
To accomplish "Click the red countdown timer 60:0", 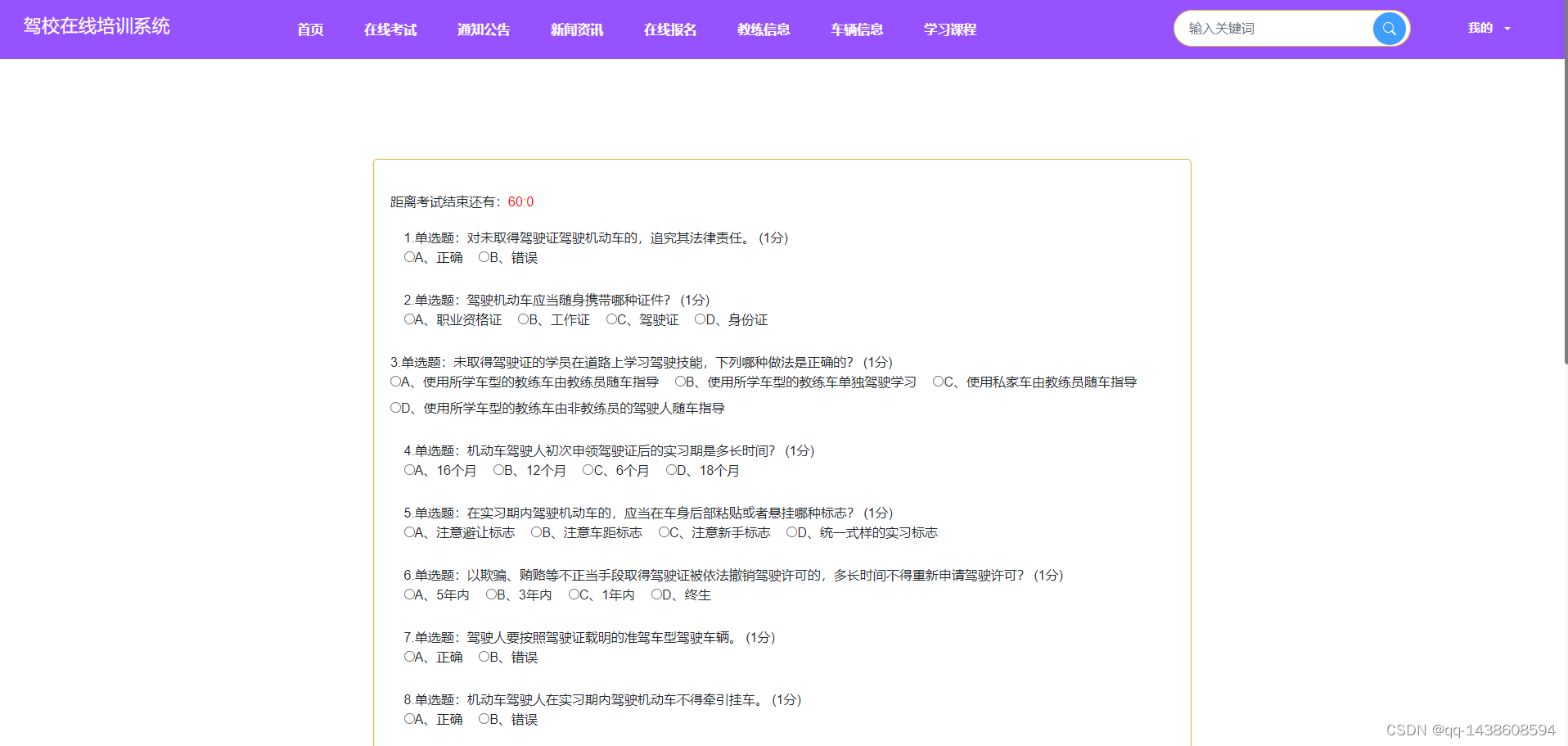I will (x=520, y=202).
